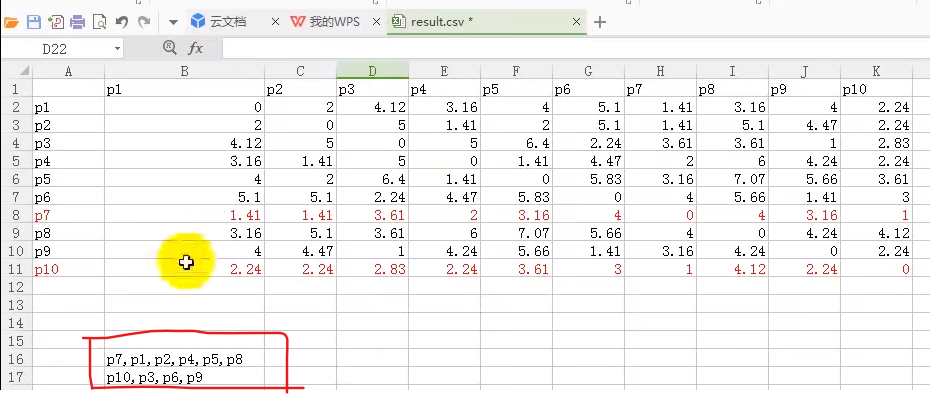The width and height of the screenshot is (930, 394).
Task: Select cell A9 labeled p8
Action: (68, 233)
